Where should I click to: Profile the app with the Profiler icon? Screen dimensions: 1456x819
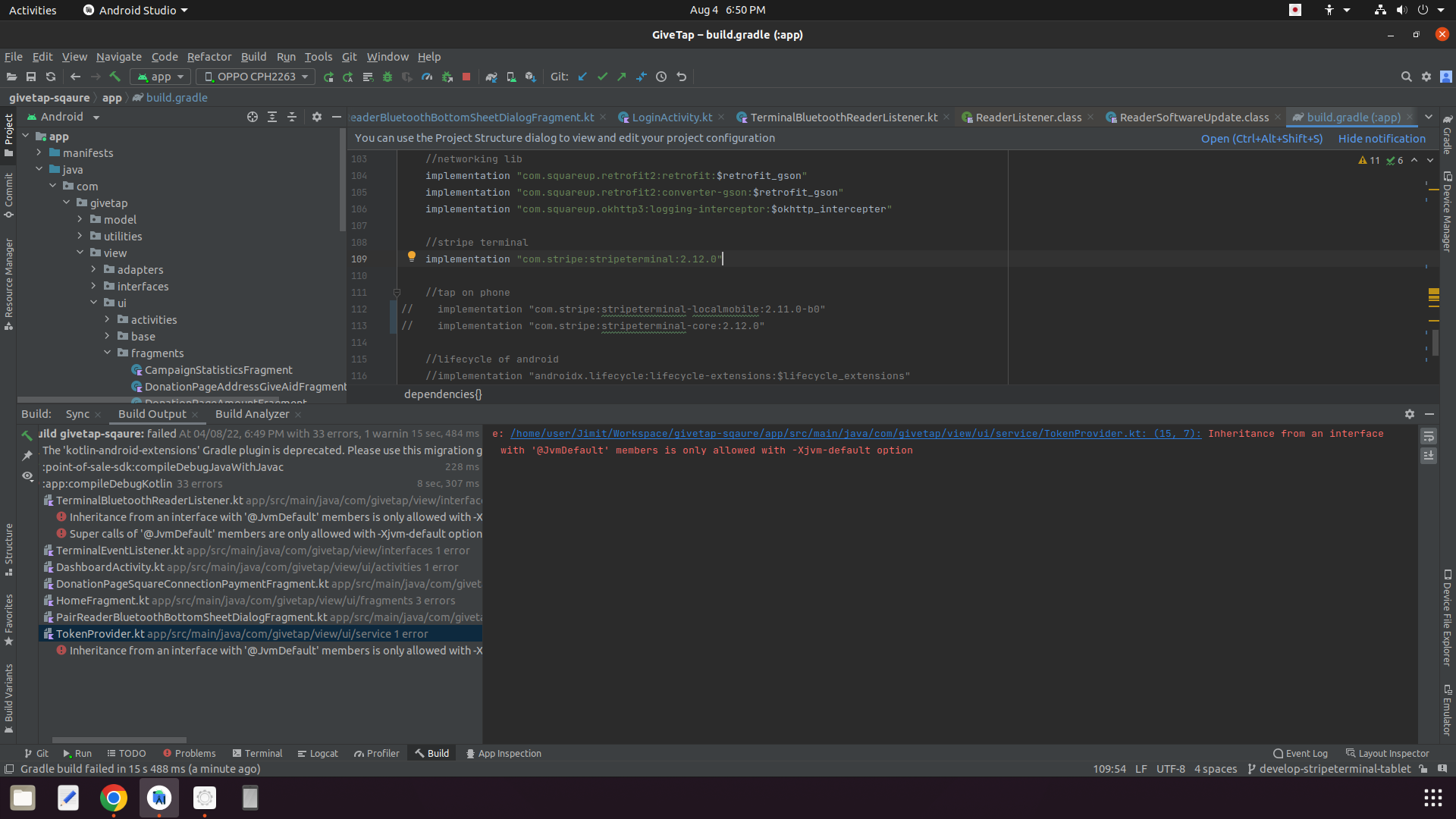coord(427,77)
